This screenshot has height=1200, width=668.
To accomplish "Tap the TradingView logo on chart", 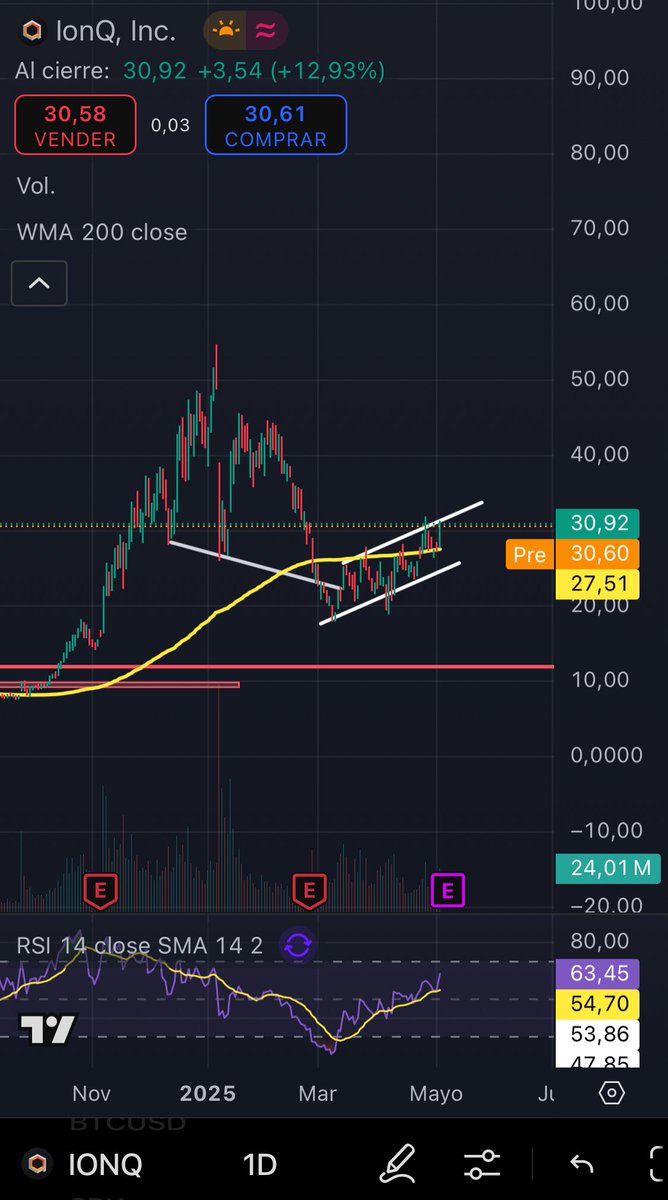I will [x=47, y=1029].
